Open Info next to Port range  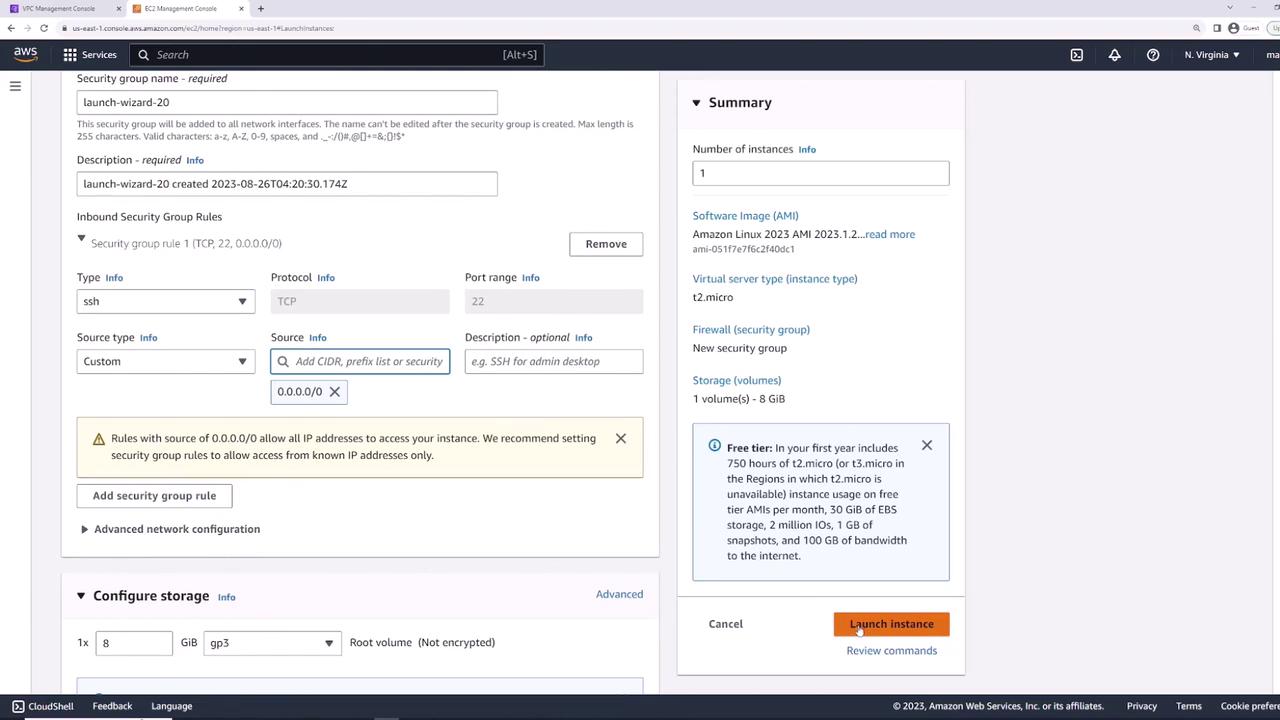pyautogui.click(x=530, y=278)
